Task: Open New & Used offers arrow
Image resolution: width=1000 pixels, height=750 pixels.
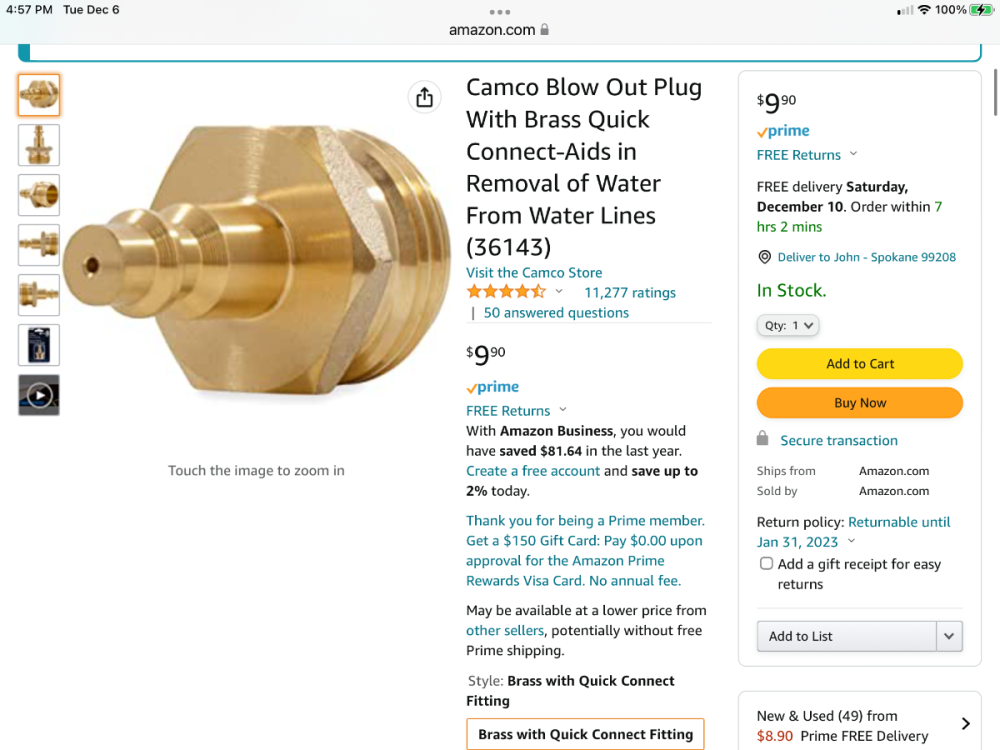Action: click(965, 724)
